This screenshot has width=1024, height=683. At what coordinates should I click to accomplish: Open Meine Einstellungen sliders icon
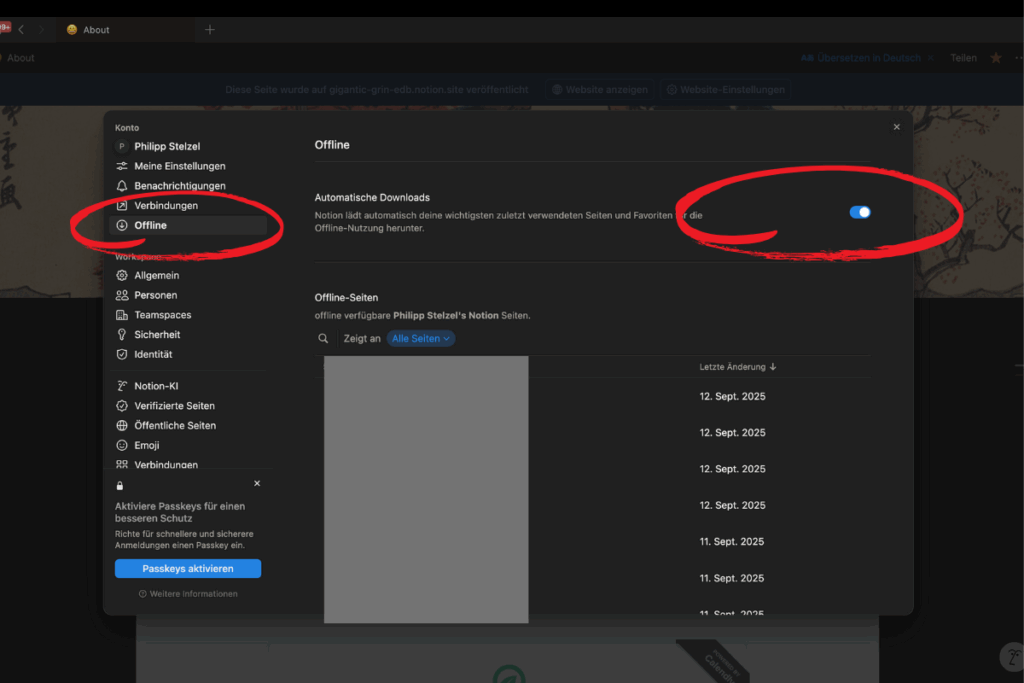coord(121,166)
